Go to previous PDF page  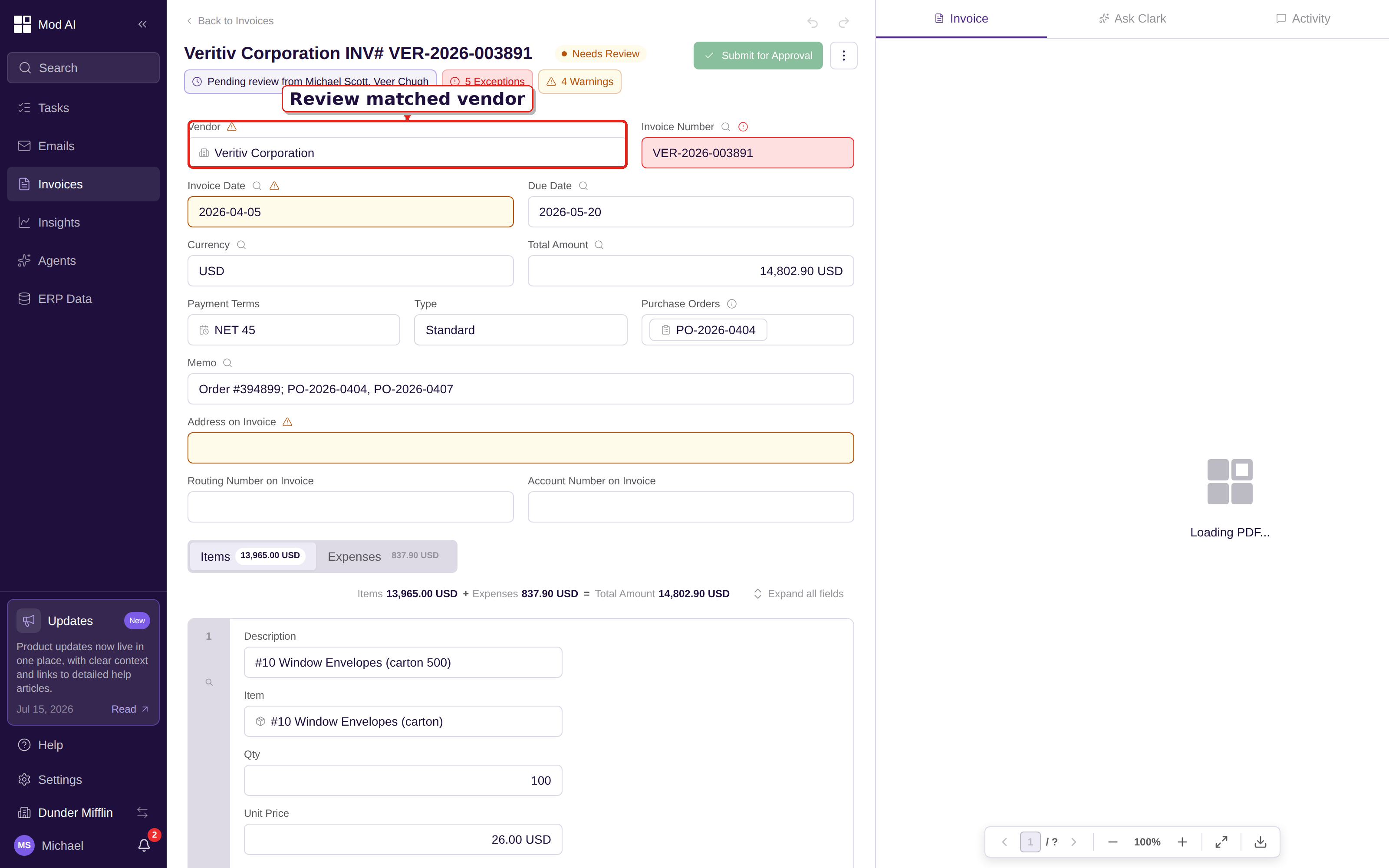pyautogui.click(x=1004, y=842)
